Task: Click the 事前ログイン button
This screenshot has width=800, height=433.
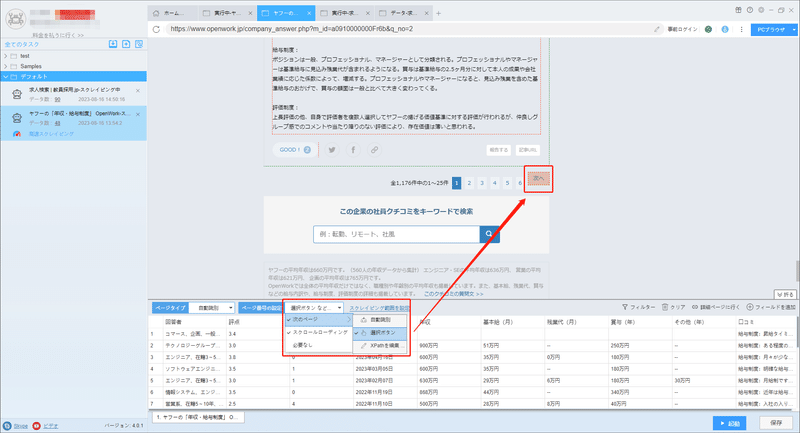Action: (x=682, y=30)
